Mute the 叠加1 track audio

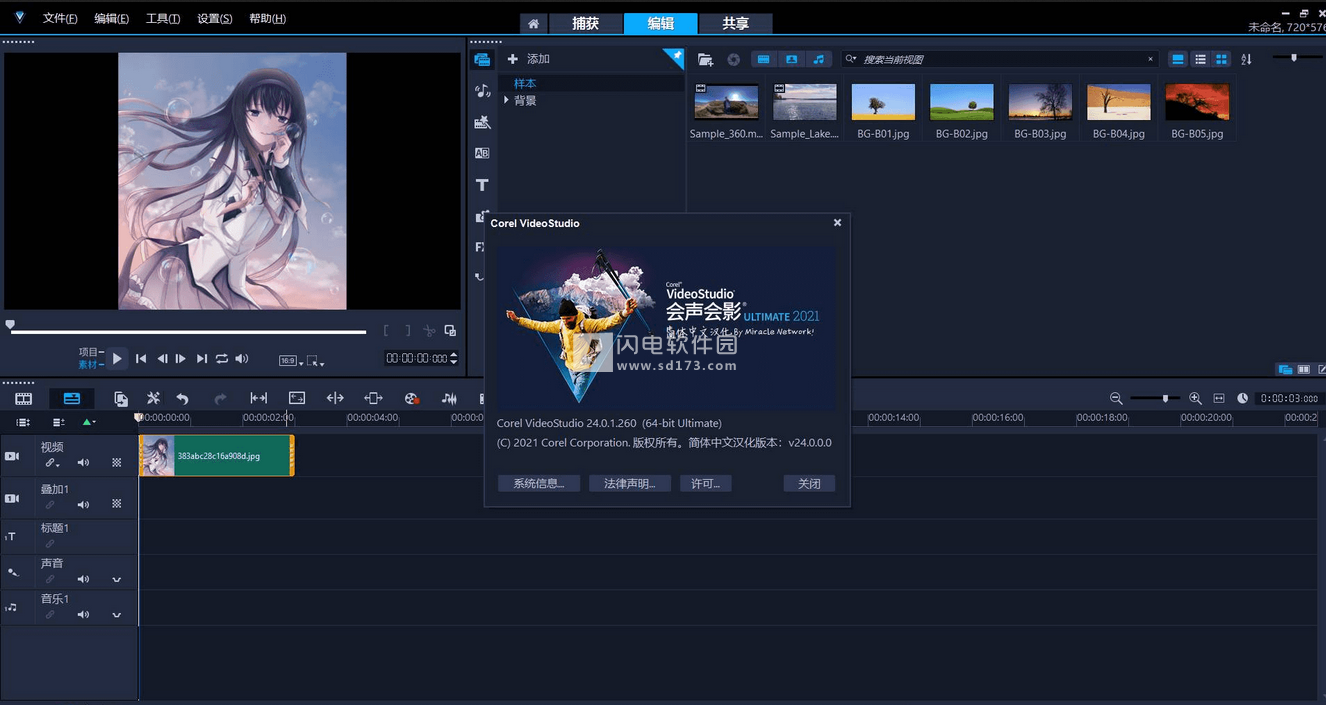83,504
